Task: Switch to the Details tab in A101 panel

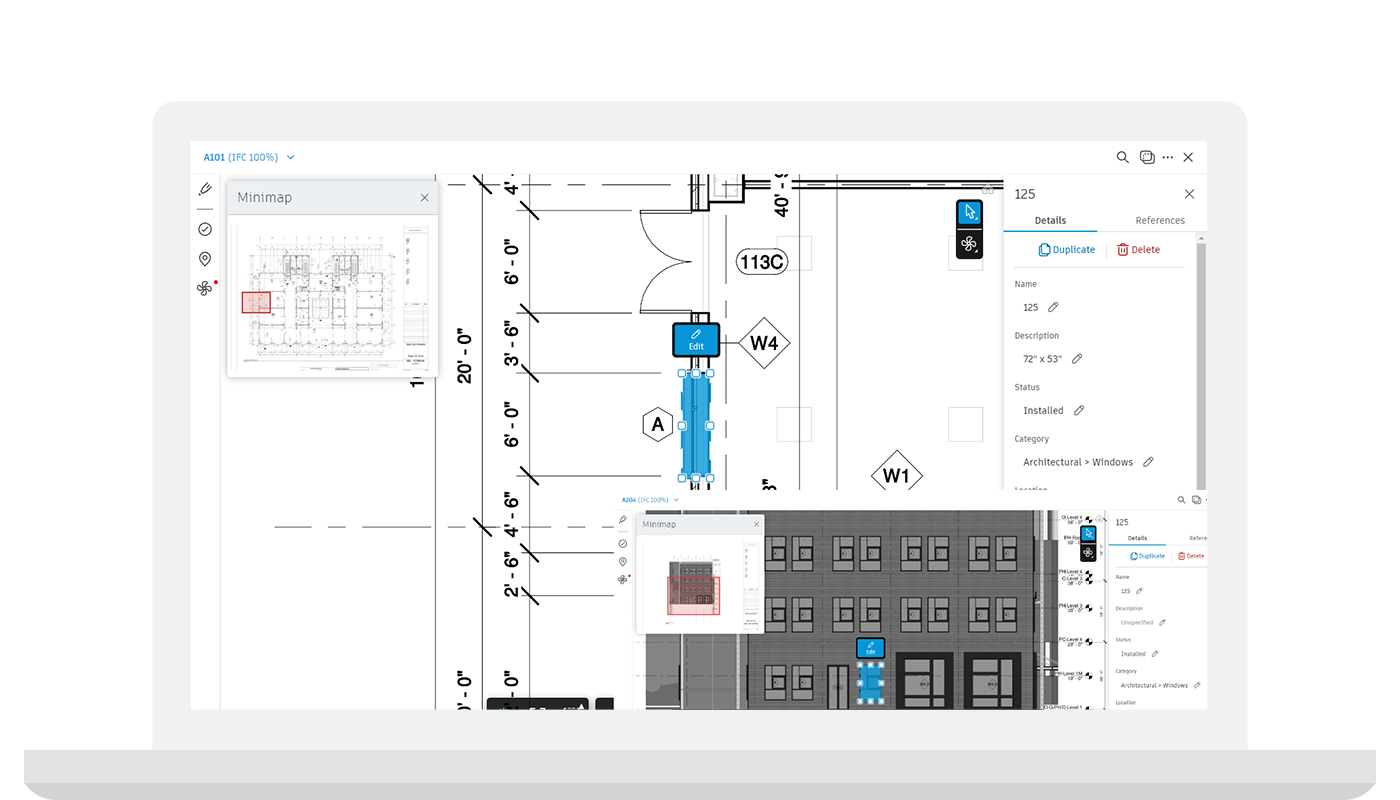Action: 1050,221
